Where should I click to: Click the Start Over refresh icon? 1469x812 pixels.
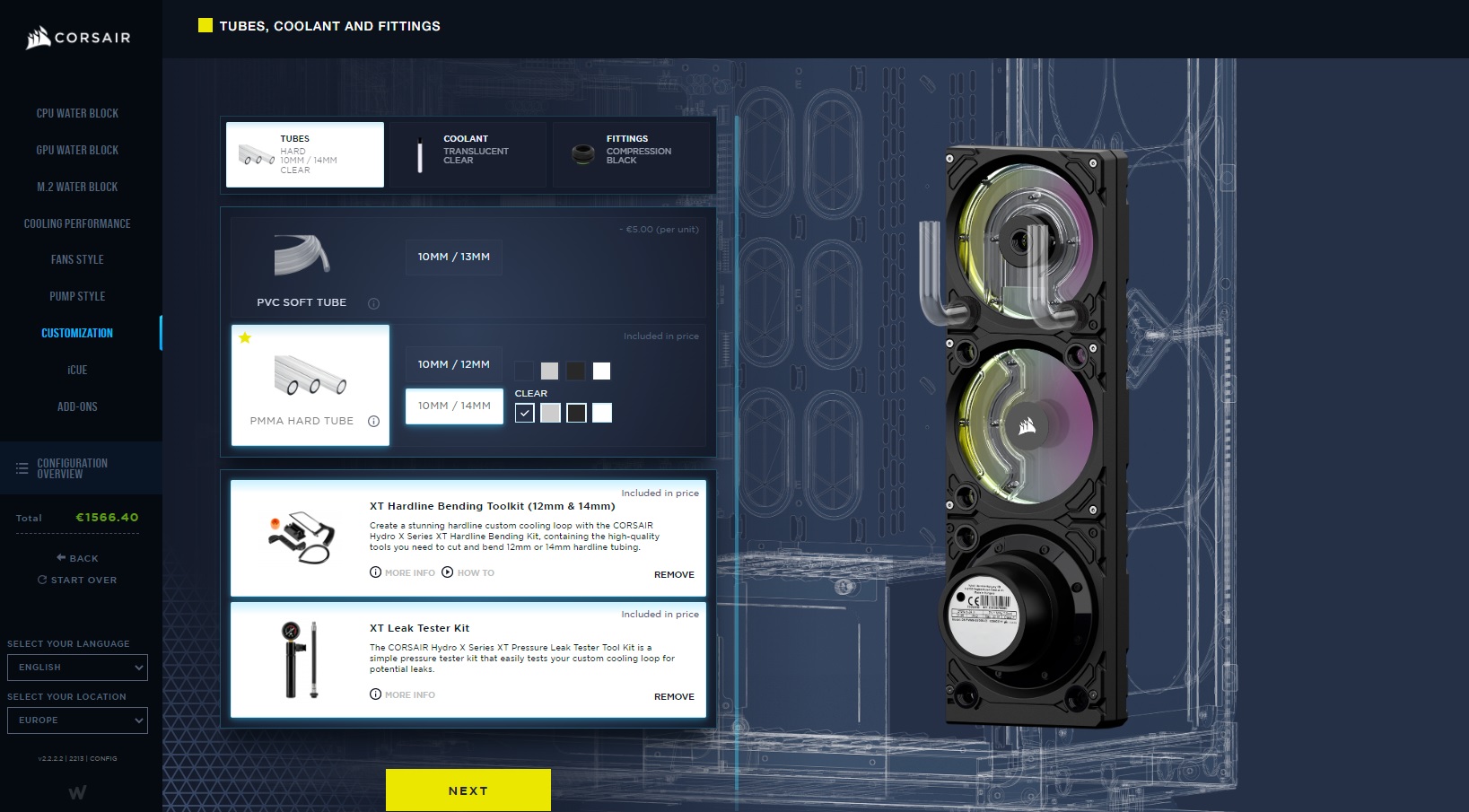pos(42,580)
